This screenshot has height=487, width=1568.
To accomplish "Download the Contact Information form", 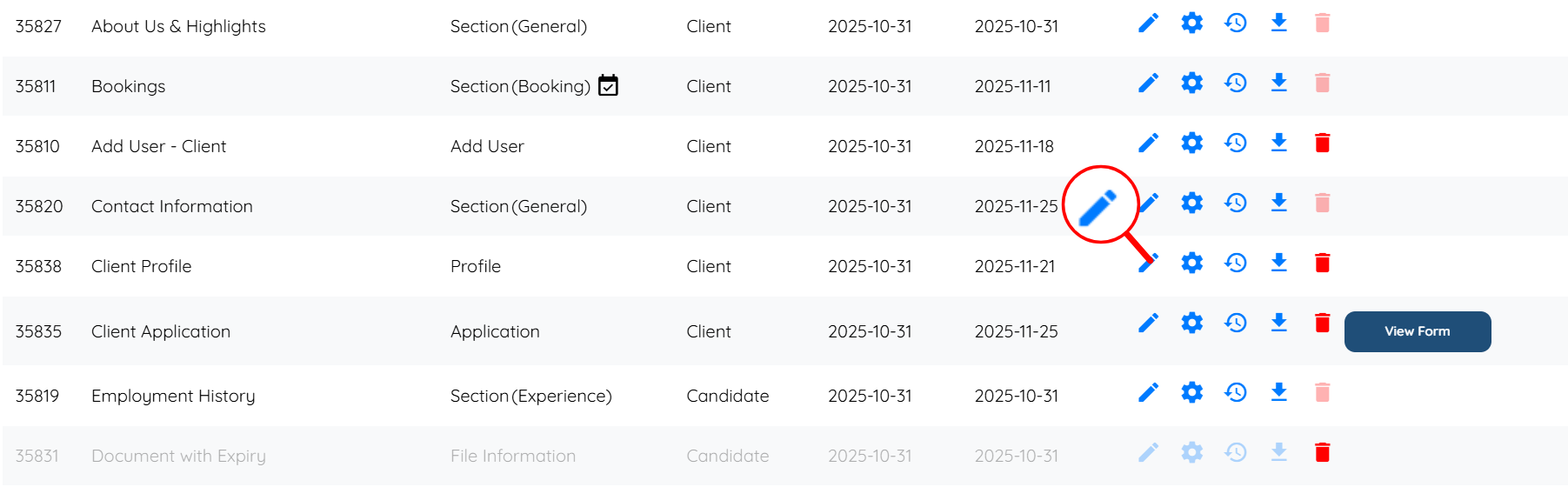I will [x=1278, y=203].
